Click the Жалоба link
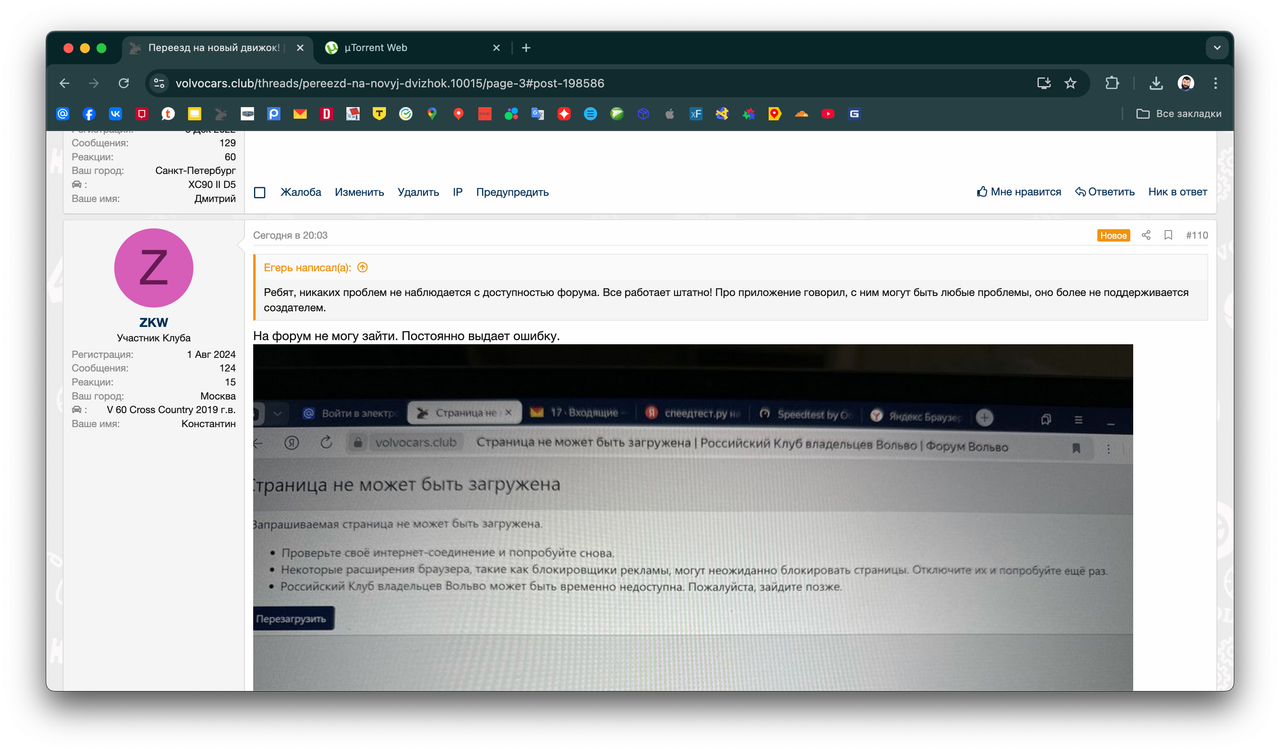Image resolution: width=1280 pixels, height=752 pixels. tap(301, 192)
